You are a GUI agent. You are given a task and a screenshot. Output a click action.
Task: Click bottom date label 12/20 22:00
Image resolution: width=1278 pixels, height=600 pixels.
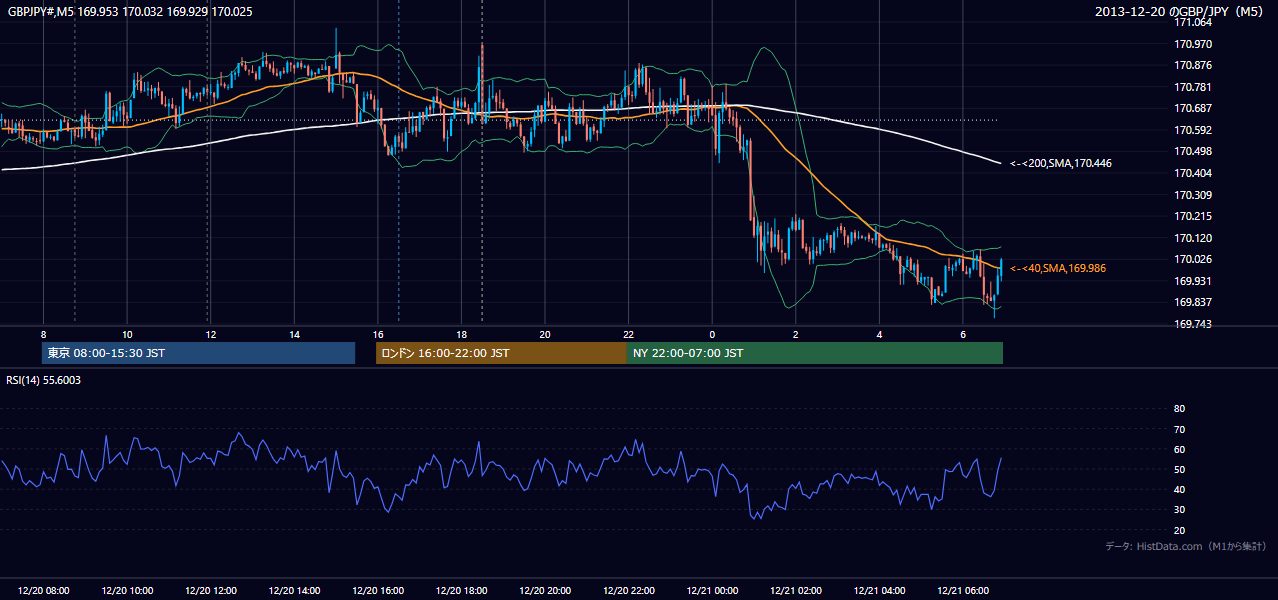[628, 591]
